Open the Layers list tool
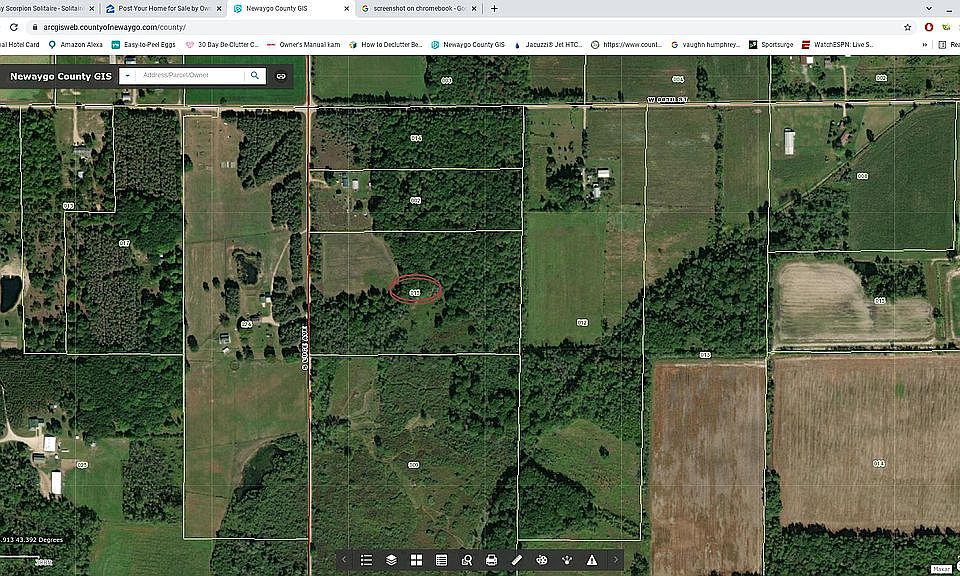 391,560
